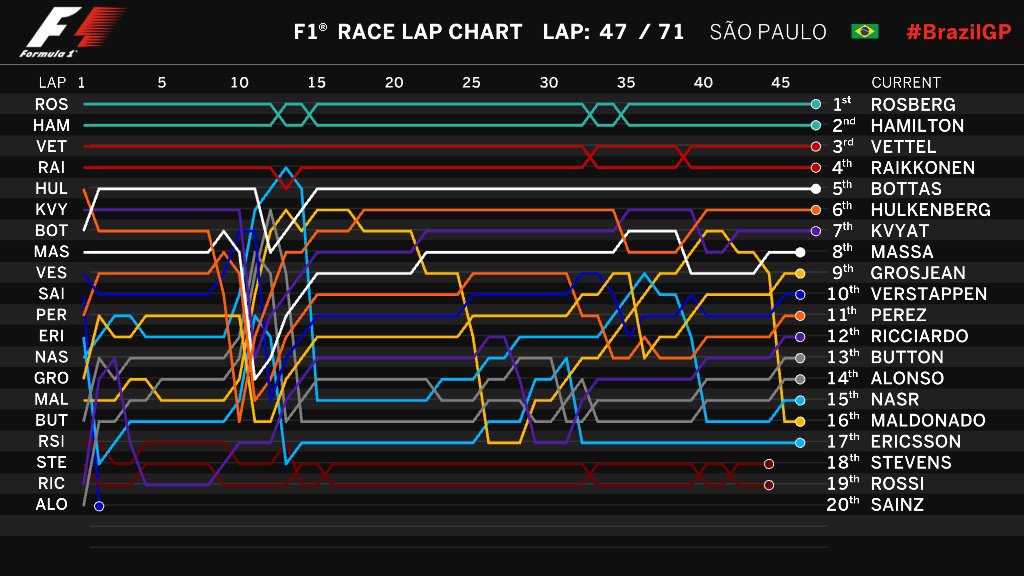
Task: Click the 'F1 RACE LAP CHART' title
Action: [x=408, y=32]
